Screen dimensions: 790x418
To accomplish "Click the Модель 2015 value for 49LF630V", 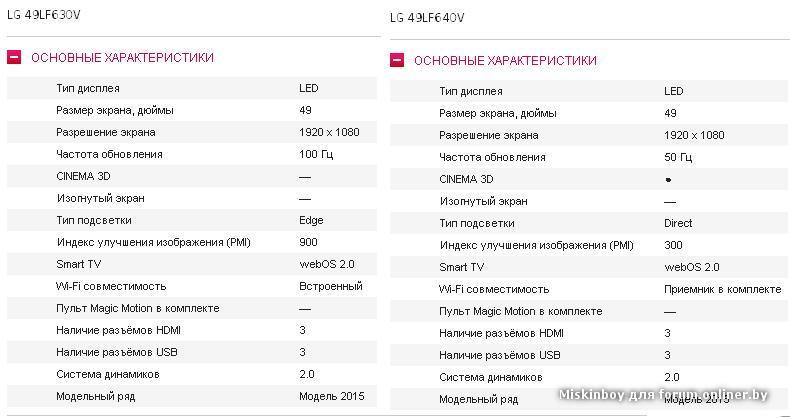I will pos(332,396).
